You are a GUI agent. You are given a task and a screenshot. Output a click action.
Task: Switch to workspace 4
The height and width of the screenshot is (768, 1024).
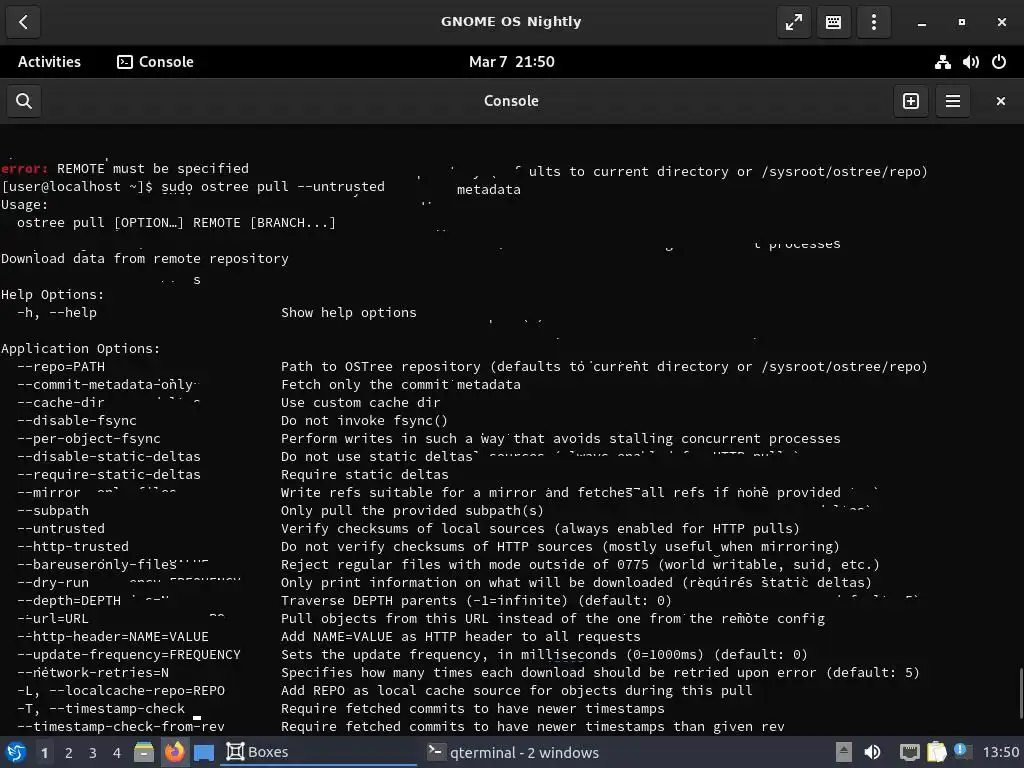117,753
